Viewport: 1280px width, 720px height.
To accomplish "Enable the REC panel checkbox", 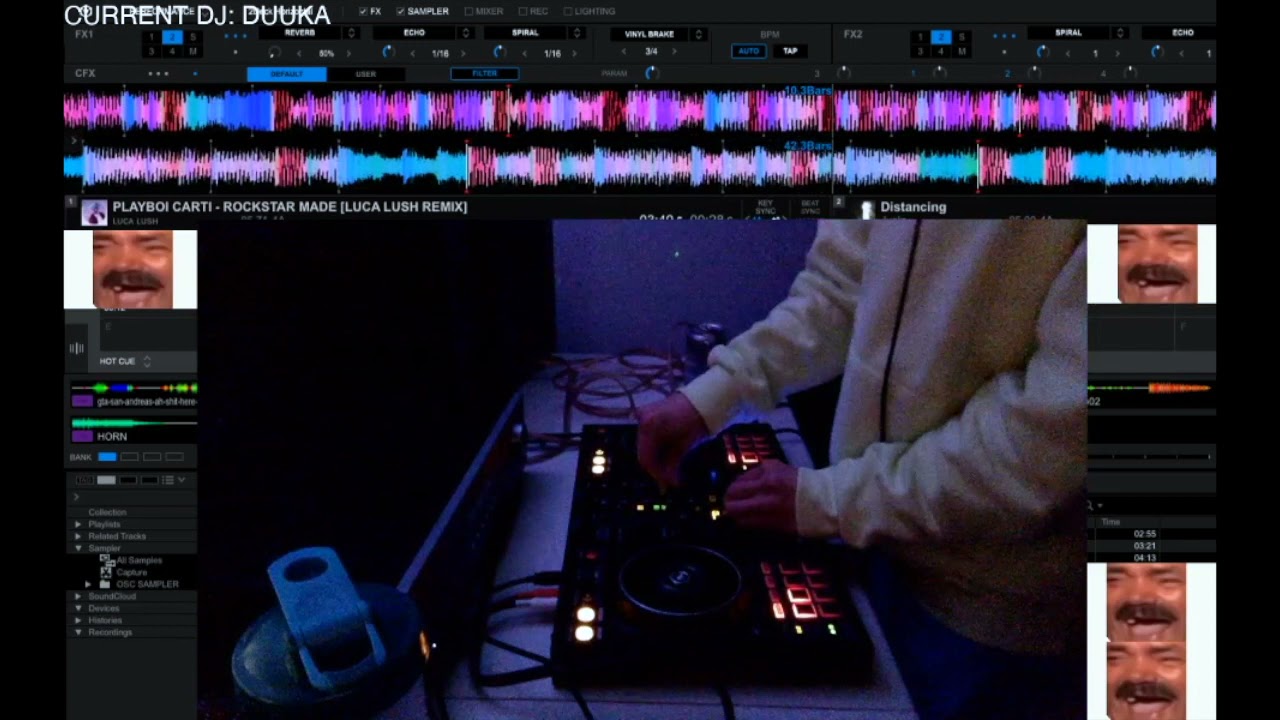I will click(x=522, y=11).
